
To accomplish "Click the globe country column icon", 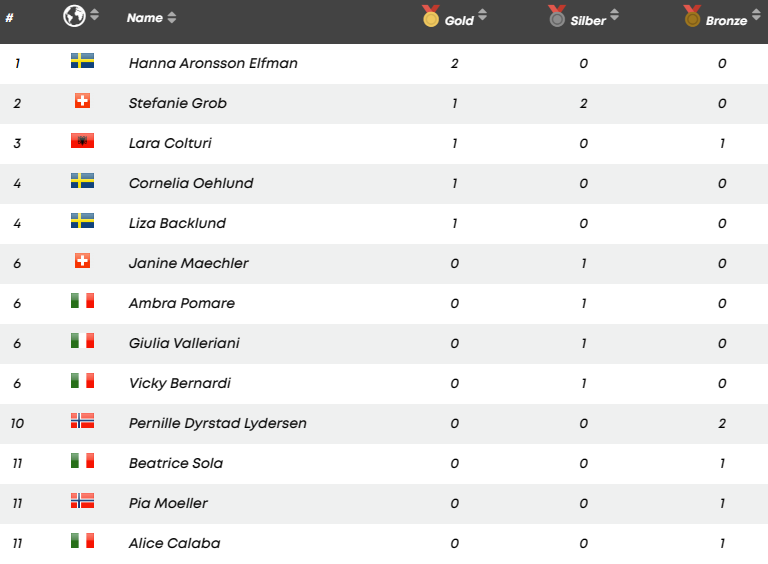I will tap(74, 16).
